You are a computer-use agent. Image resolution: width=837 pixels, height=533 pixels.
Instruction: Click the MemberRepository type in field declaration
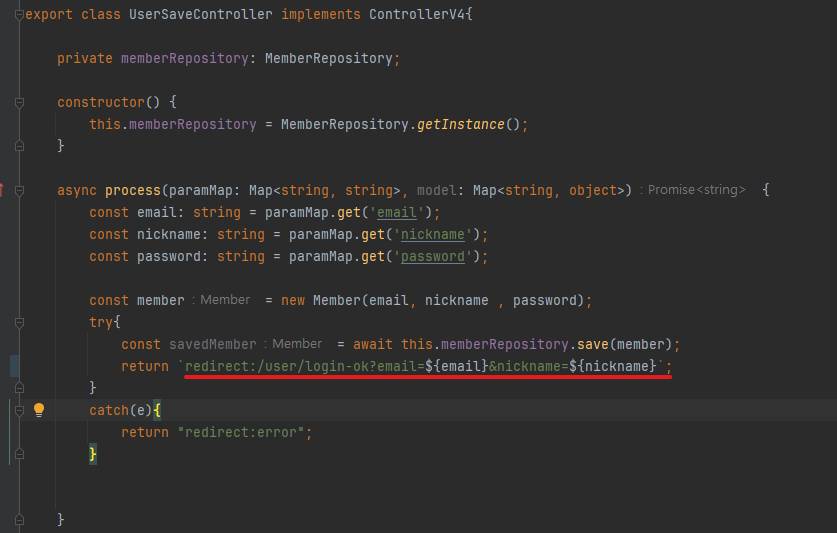click(x=328, y=58)
